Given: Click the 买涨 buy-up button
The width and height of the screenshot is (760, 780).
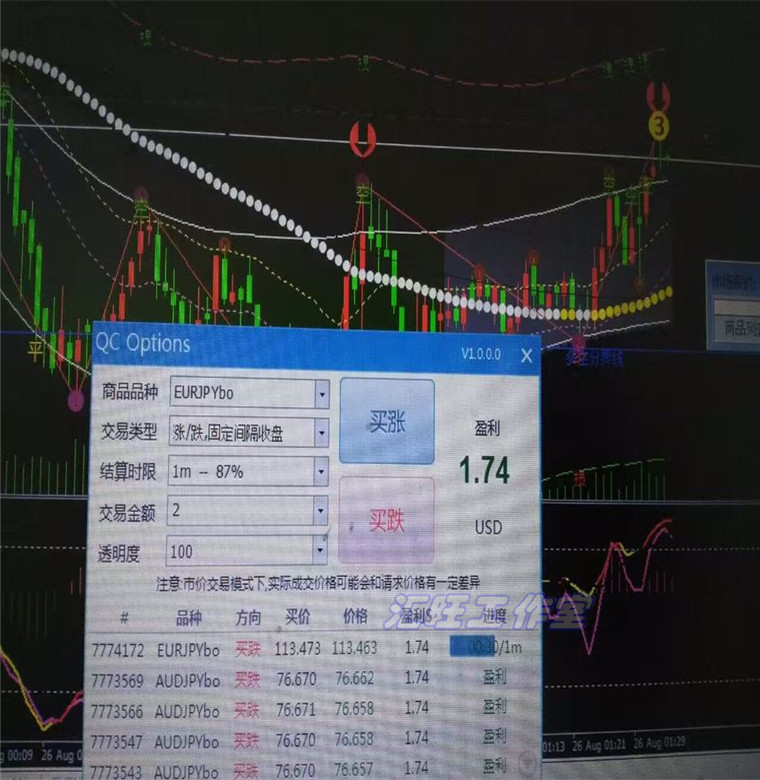Looking at the screenshot, I should coord(387,421).
